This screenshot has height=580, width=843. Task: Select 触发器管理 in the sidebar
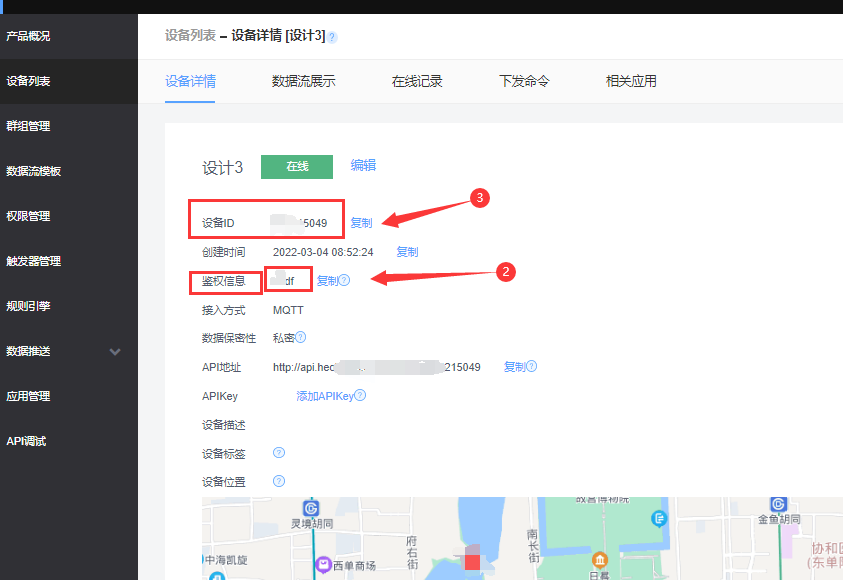point(35,261)
